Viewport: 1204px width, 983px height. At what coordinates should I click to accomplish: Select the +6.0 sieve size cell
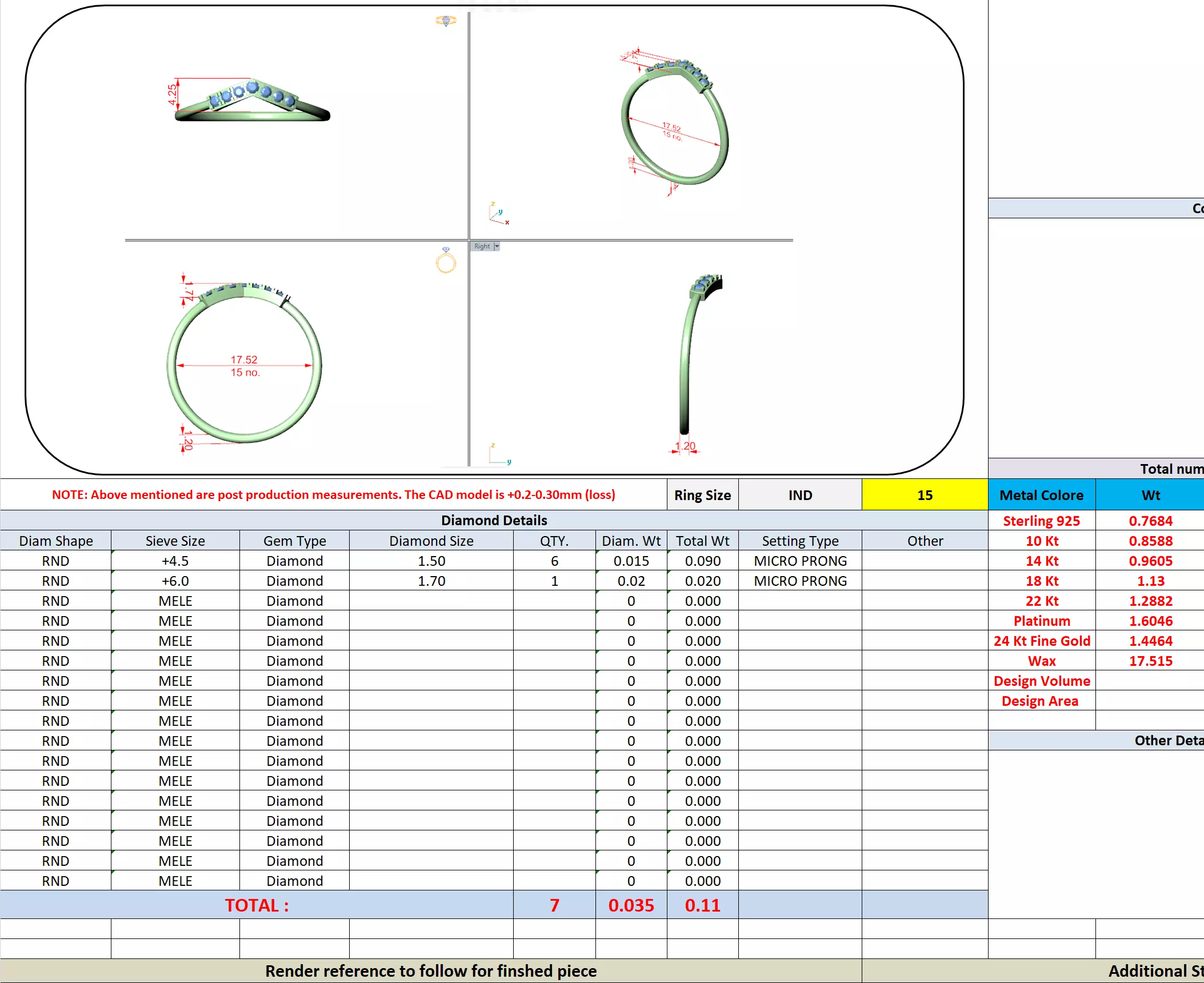pos(175,581)
